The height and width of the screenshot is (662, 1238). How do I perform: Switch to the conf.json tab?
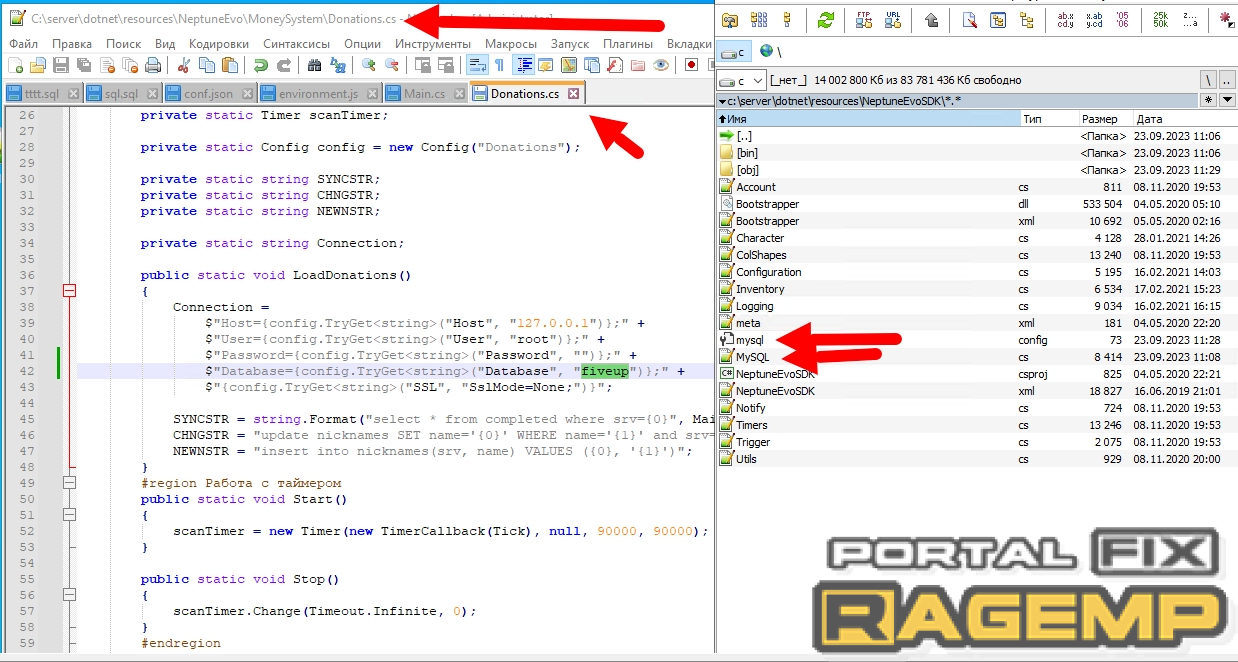tap(210, 94)
